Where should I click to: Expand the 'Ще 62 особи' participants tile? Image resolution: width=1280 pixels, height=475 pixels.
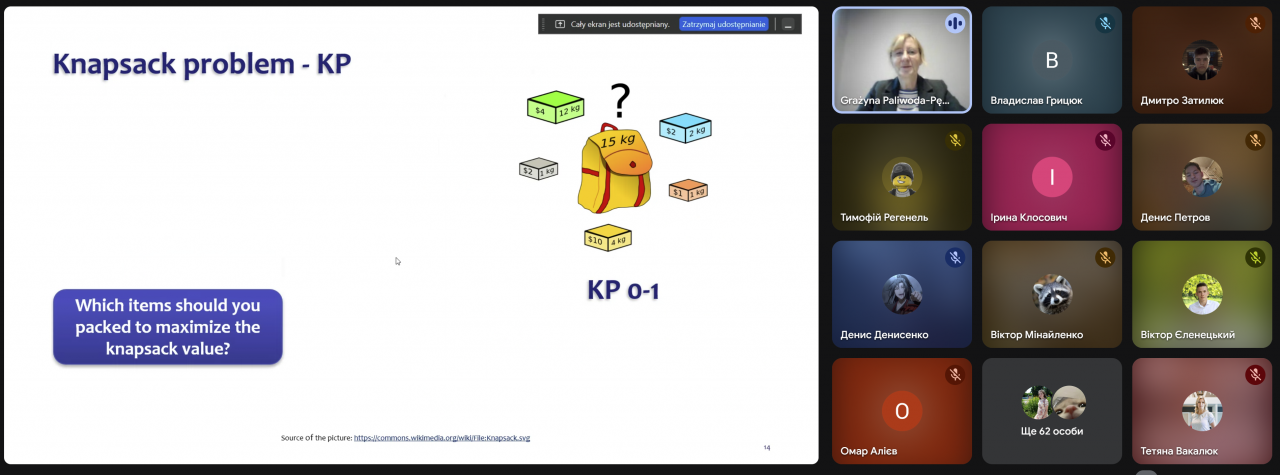click(1051, 410)
